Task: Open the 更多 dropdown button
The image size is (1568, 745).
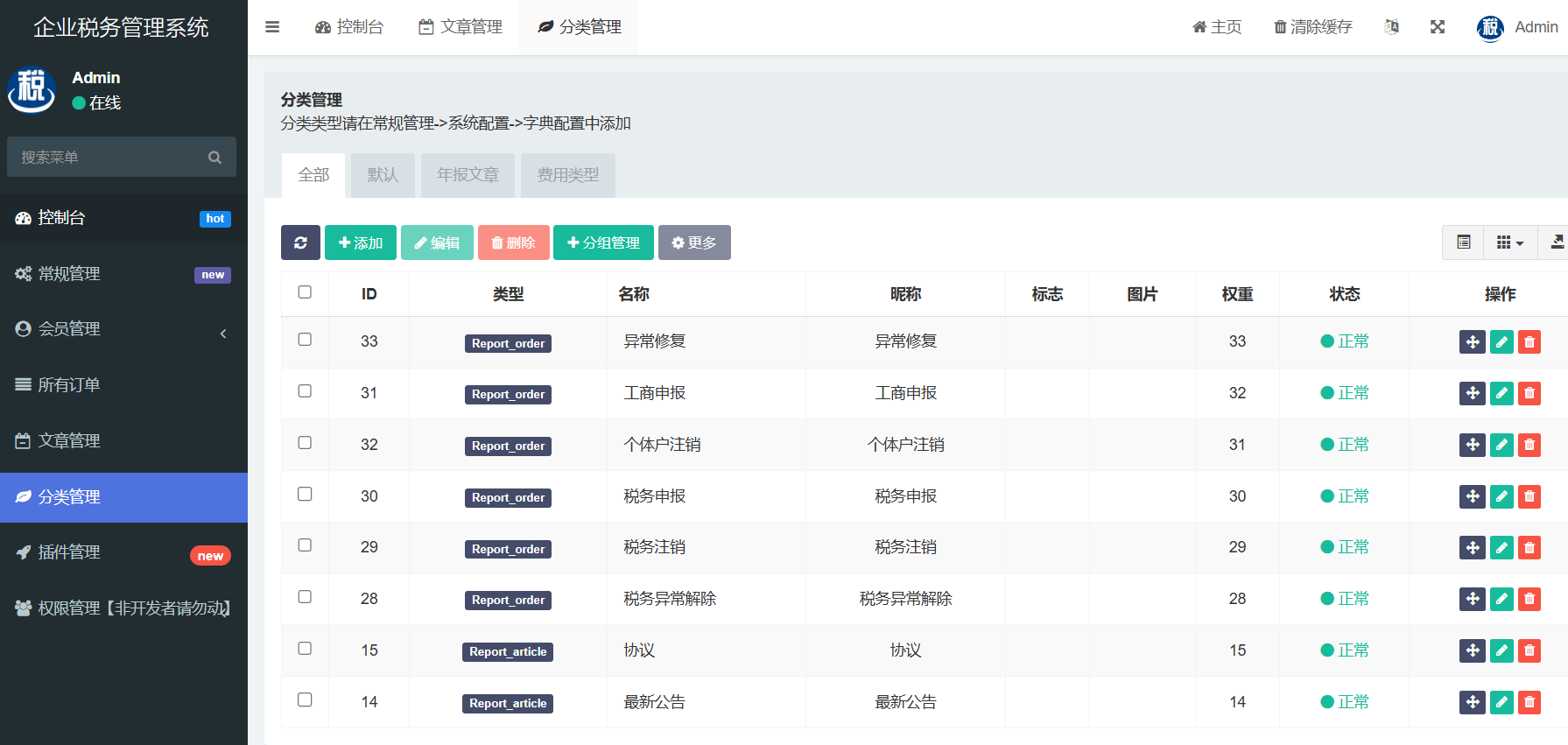Action: point(694,242)
